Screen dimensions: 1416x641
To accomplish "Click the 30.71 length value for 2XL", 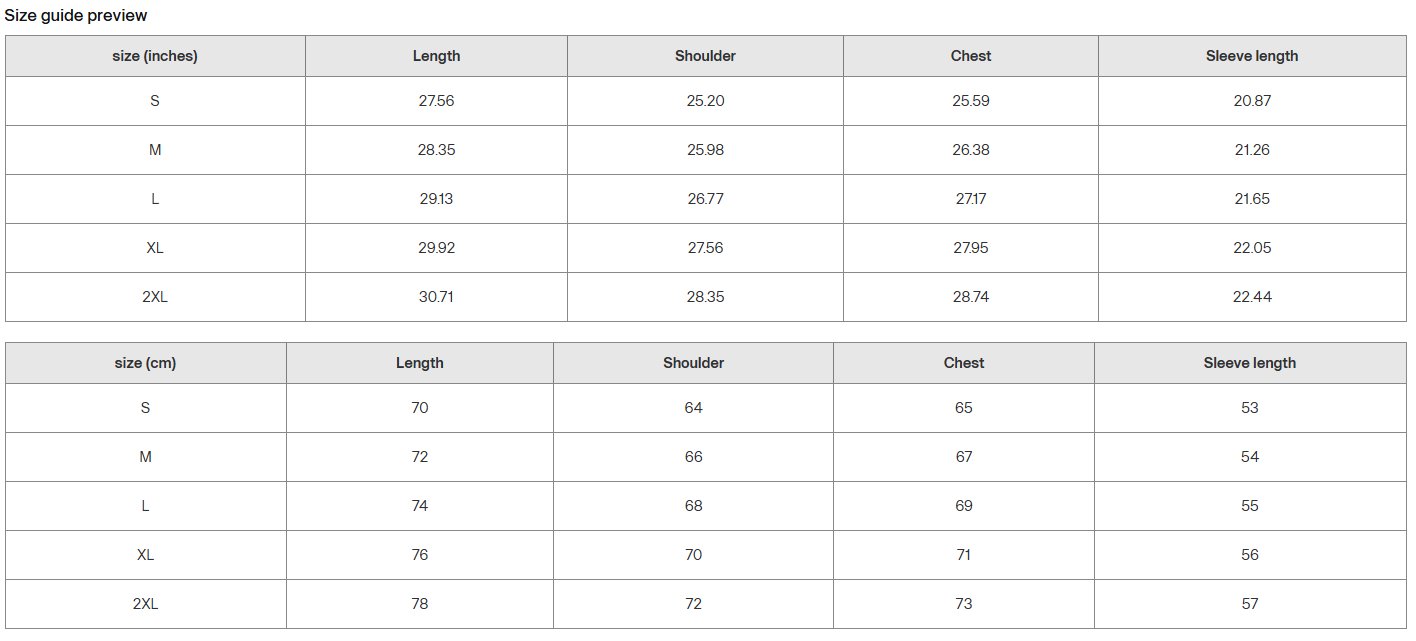I will 436,297.
